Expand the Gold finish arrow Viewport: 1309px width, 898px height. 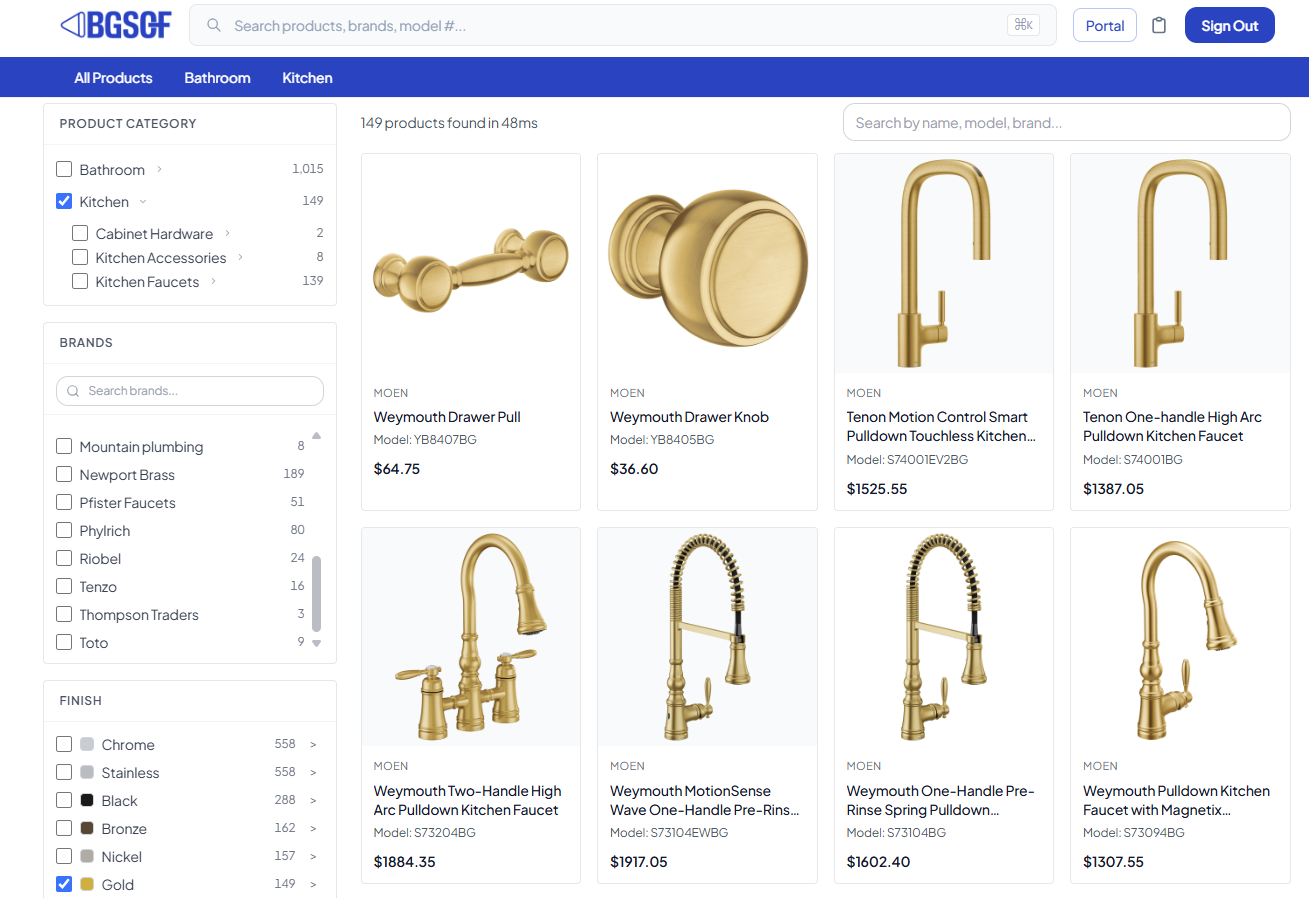tap(313, 884)
